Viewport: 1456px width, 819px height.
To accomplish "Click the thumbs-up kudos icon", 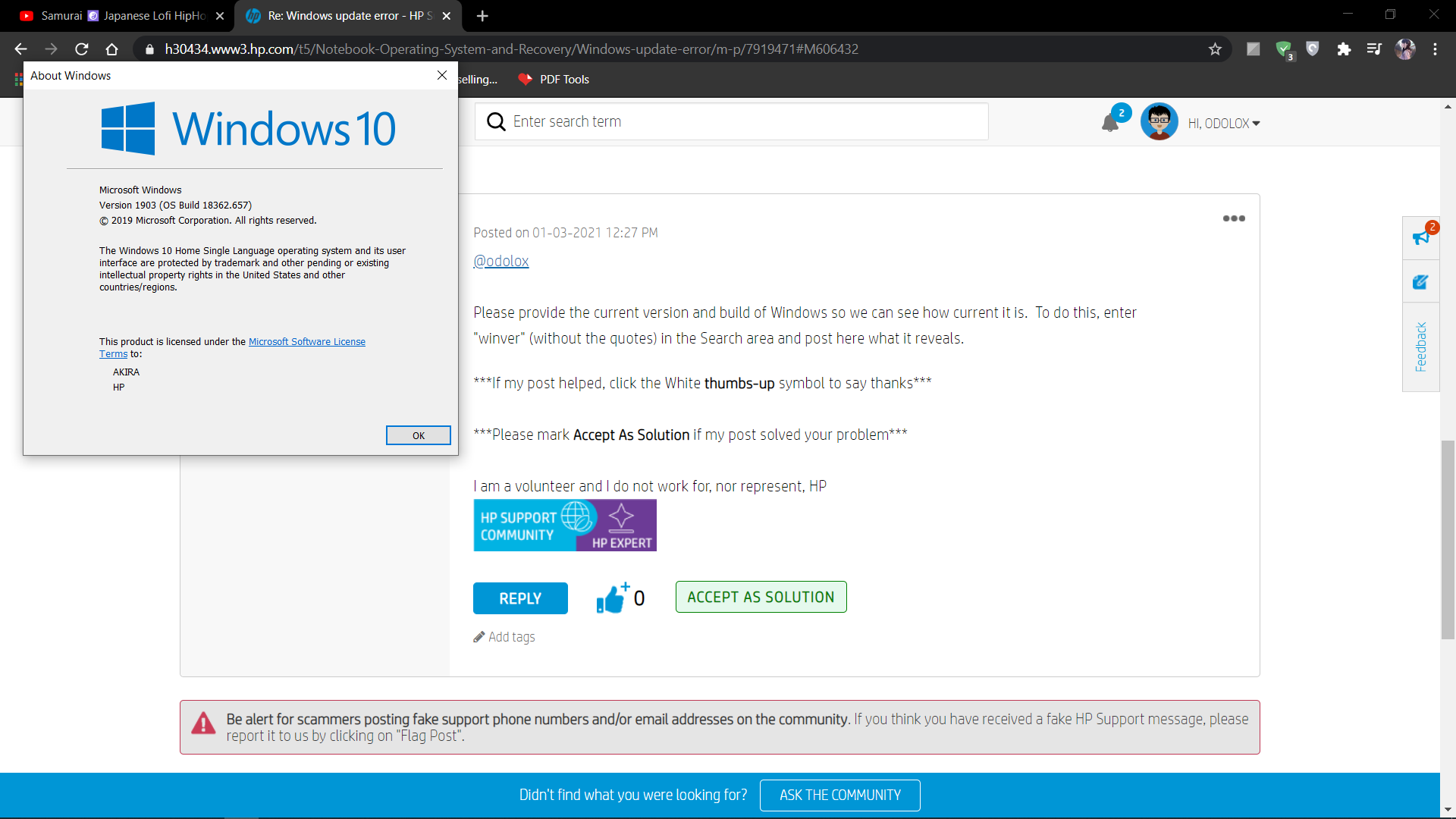I will click(x=611, y=598).
